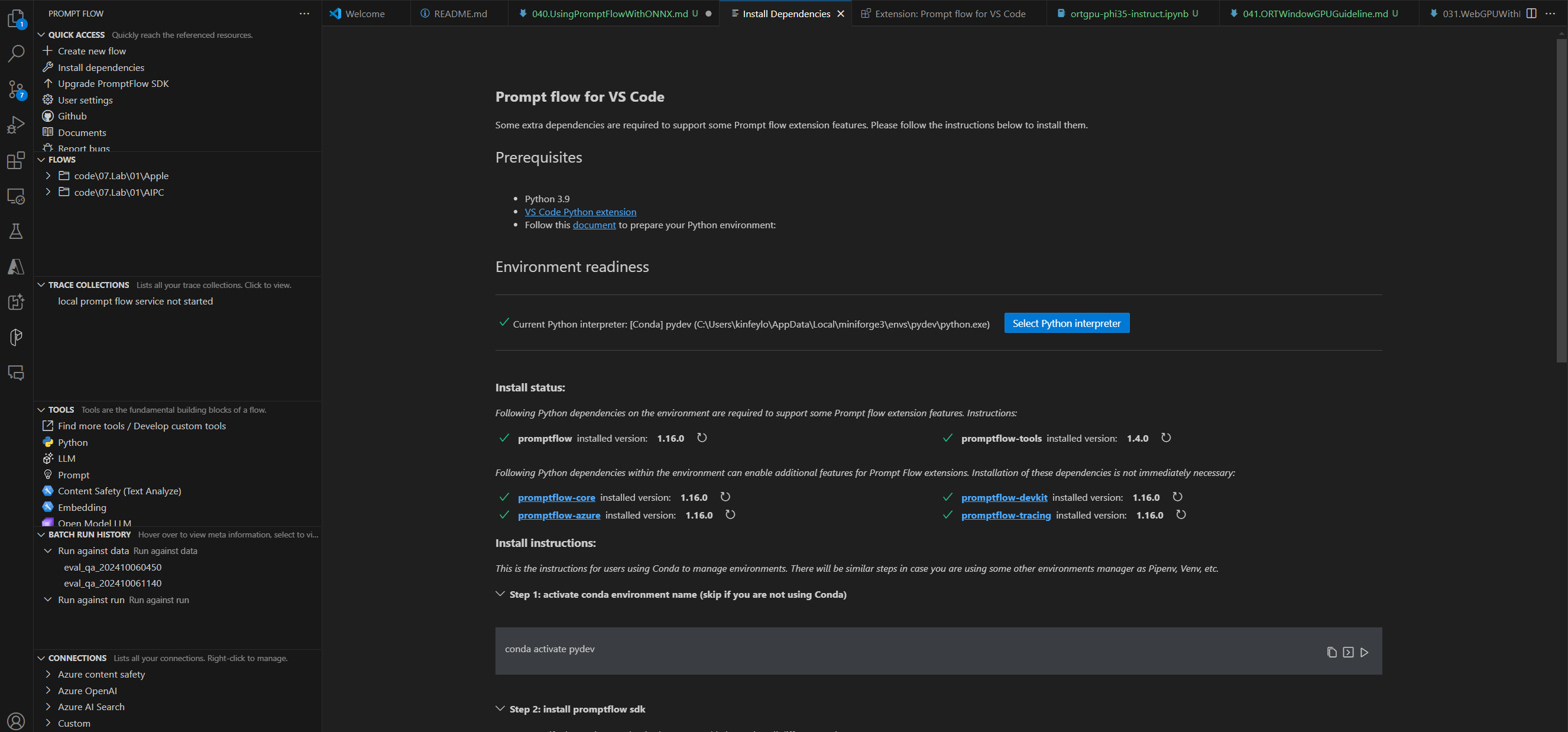Open the Extensions view
This screenshot has height=732, width=1568.
pos(16,161)
